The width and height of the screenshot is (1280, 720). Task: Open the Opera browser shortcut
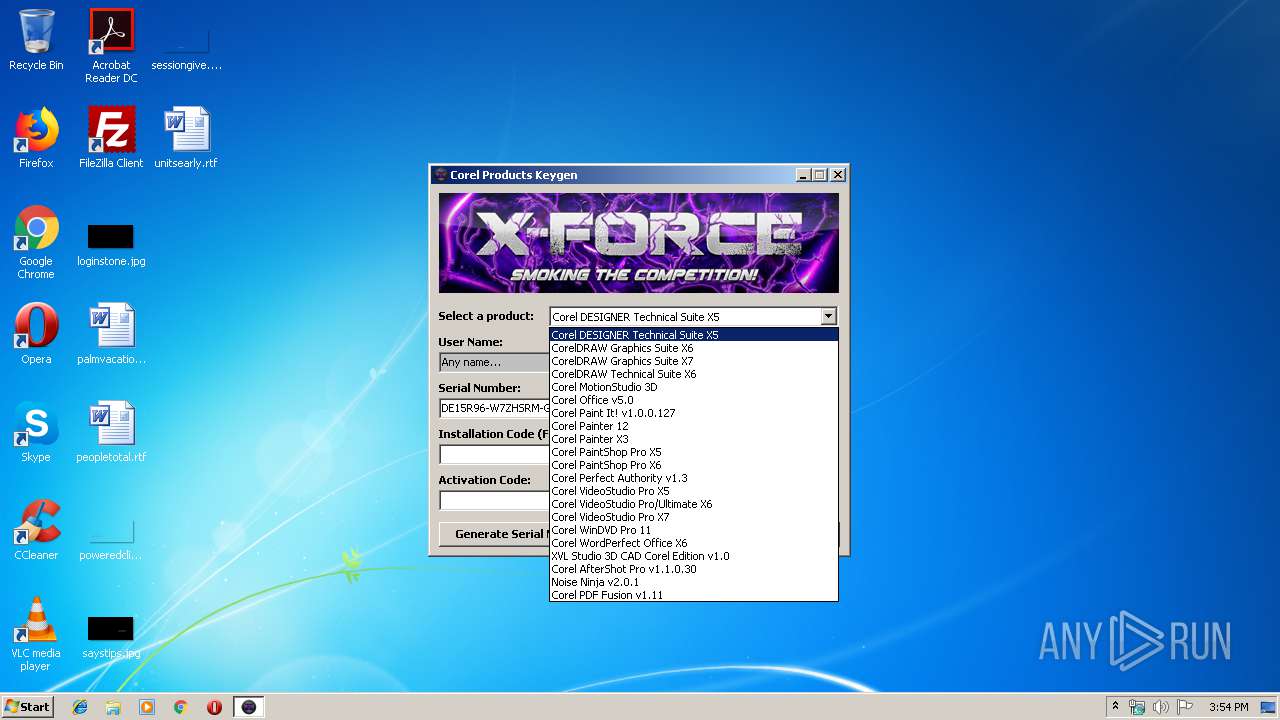coord(36,334)
